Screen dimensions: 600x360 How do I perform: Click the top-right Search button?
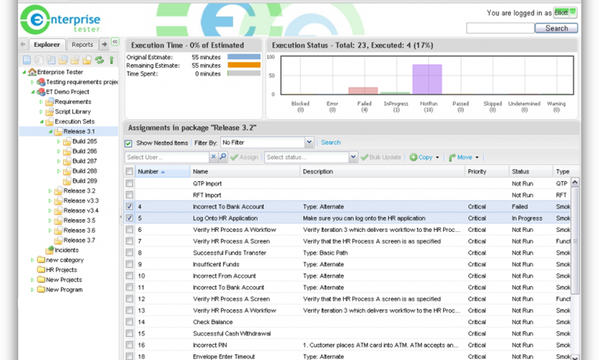pyautogui.click(x=556, y=28)
